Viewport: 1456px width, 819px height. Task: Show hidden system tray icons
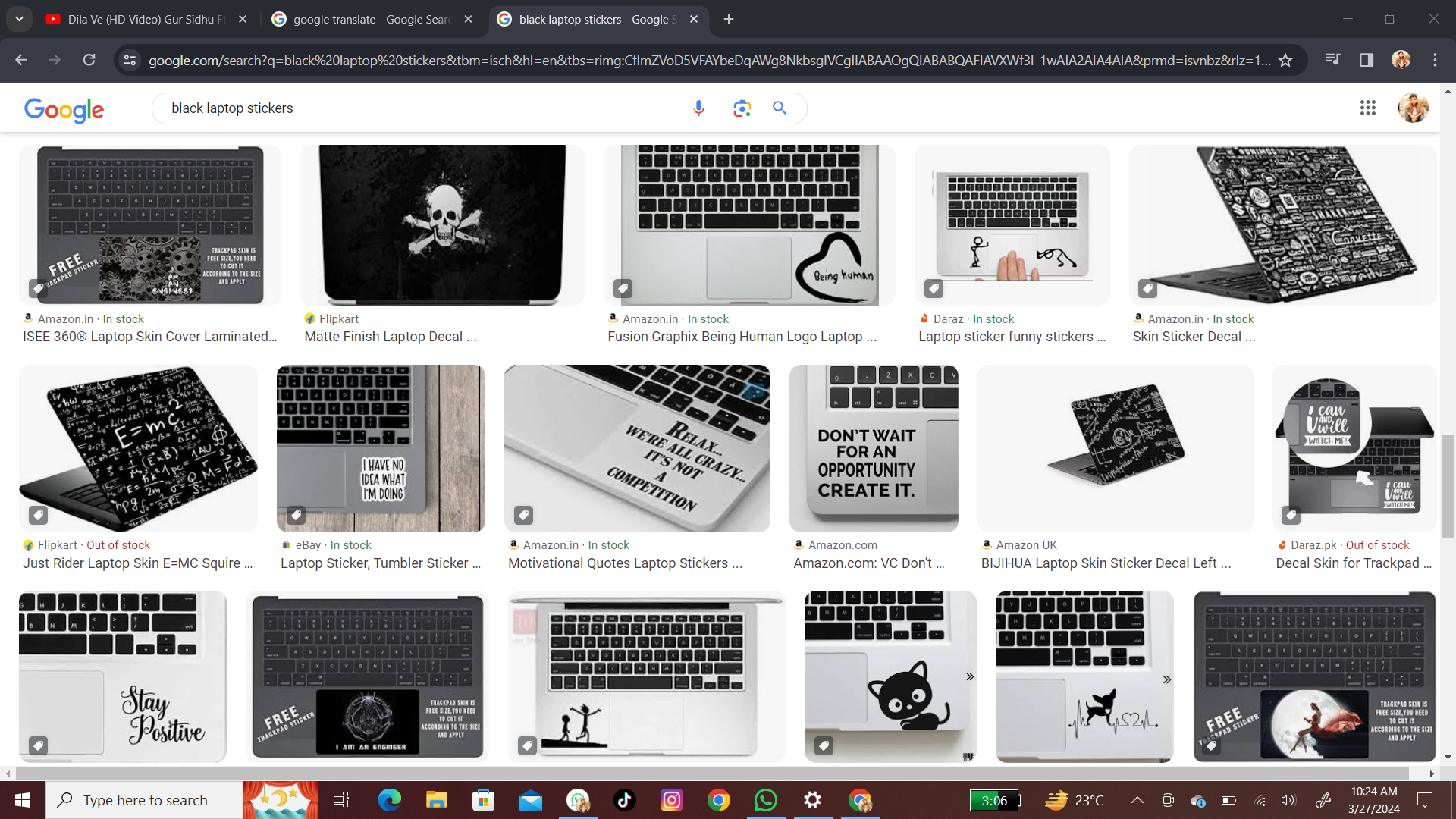pyautogui.click(x=1137, y=800)
